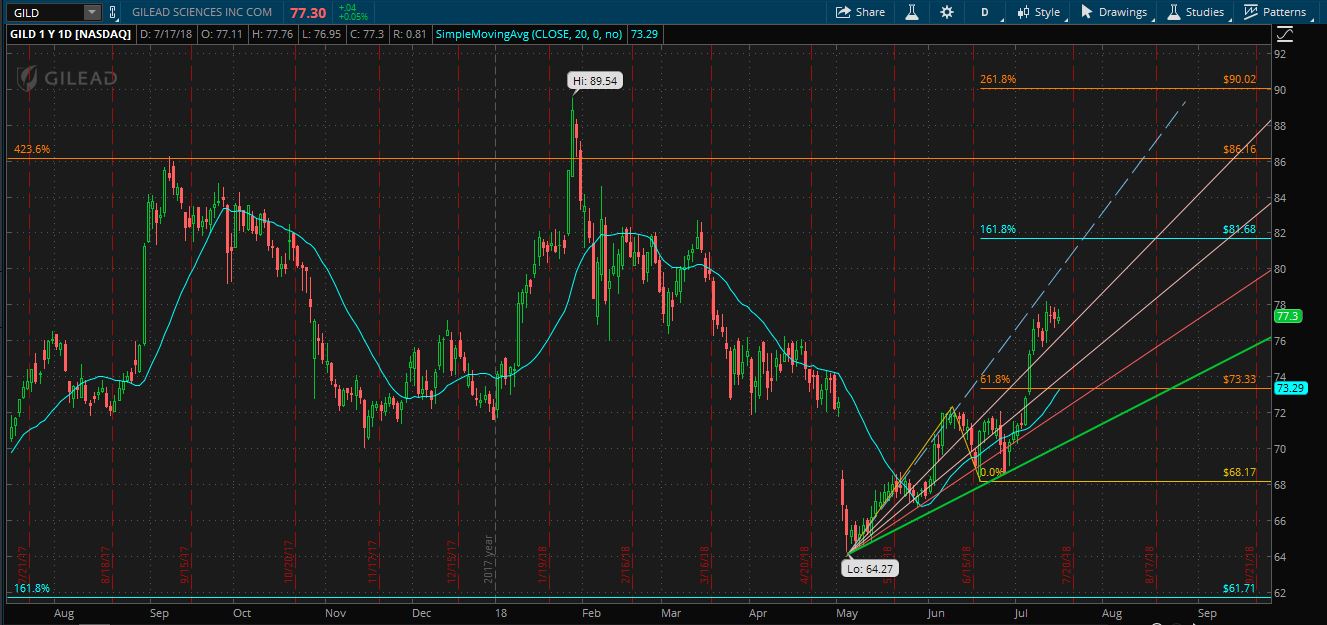1327x625 pixels.
Task: Open the Studies menu
Action: pyautogui.click(x=1194, y=12)
